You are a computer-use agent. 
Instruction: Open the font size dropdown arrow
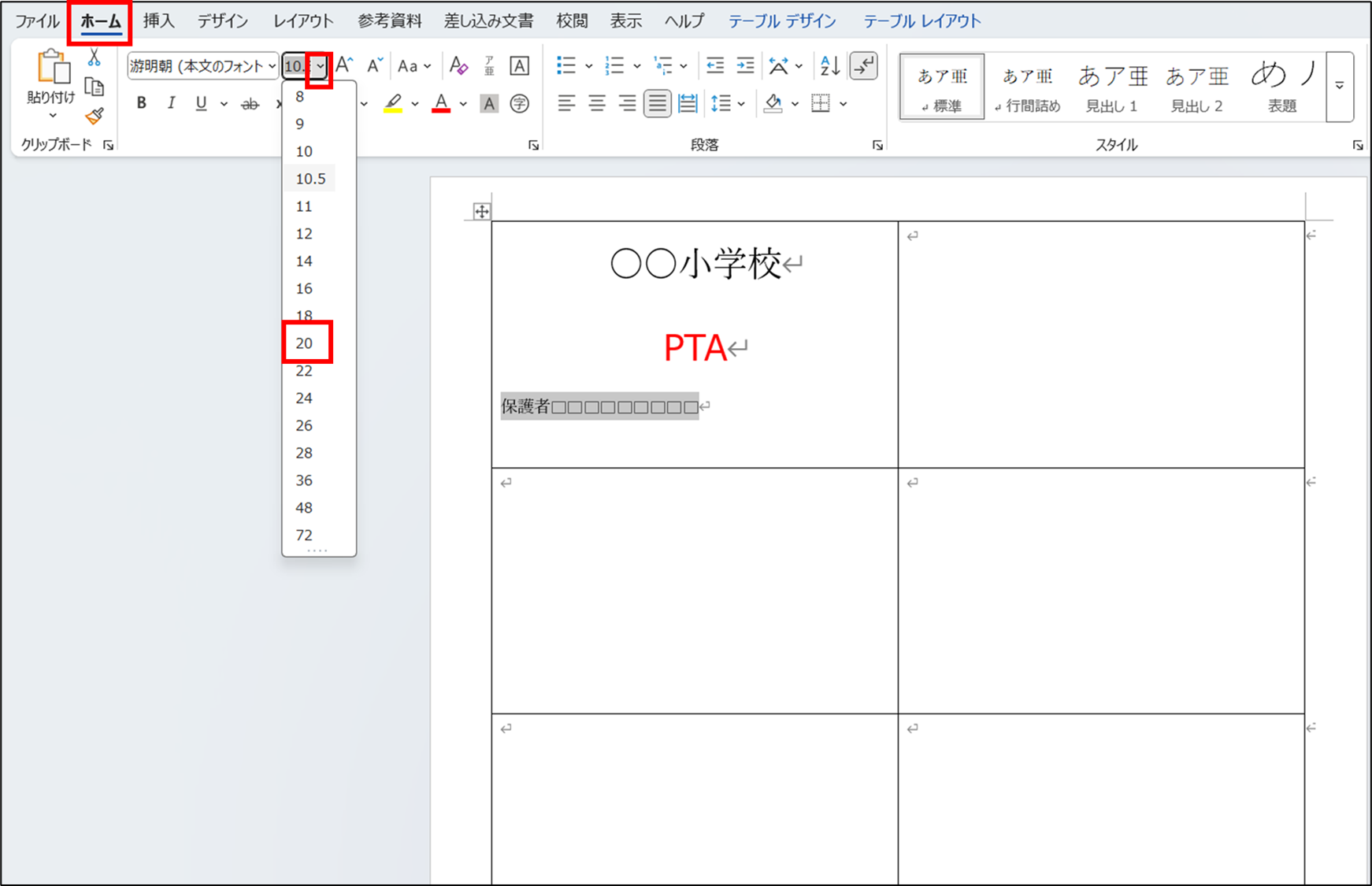(x=320, y=66)
